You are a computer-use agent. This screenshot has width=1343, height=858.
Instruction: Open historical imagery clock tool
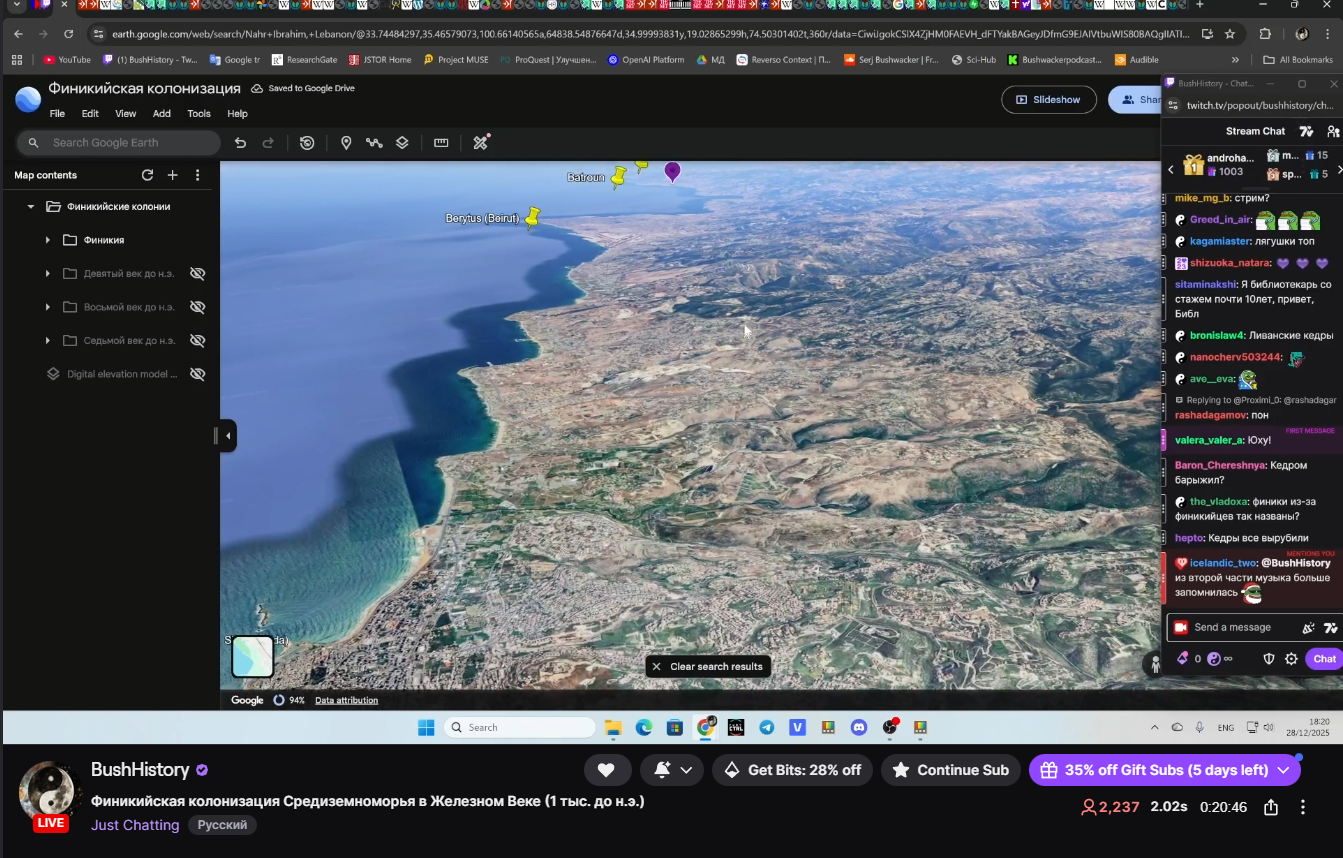(x=307, y=143)
